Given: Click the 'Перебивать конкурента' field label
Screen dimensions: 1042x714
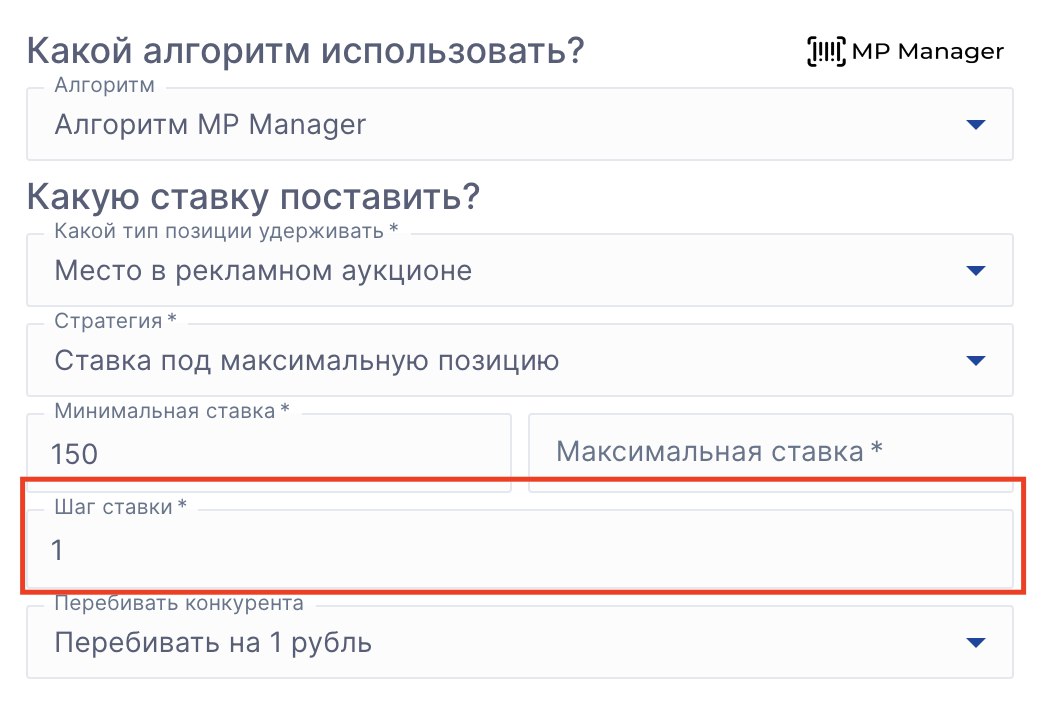Looking at the screenshot, I should pos(178,604).
